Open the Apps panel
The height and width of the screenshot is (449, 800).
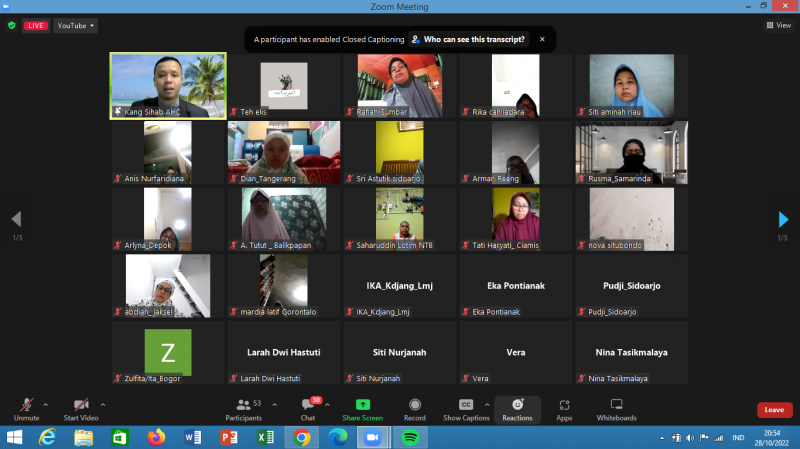coord(564,407)
